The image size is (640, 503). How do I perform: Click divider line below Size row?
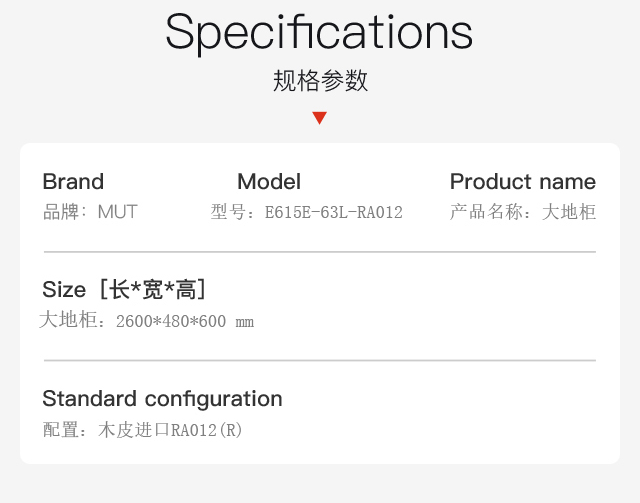click(320, 361)
